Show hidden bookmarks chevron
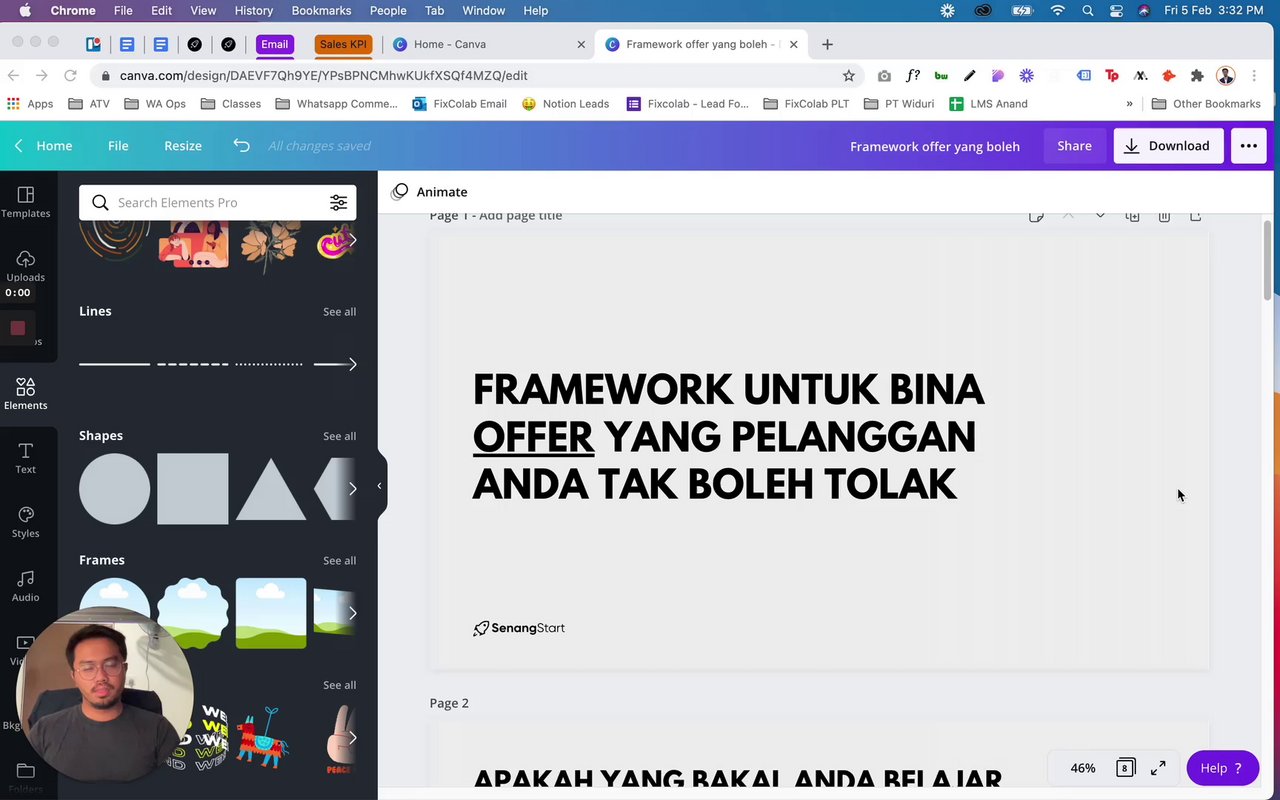 pyautogui.click(x=1130, y=103)
